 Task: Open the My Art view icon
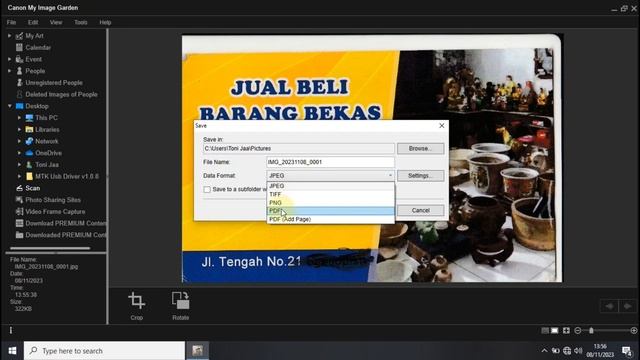coord(19,36)
